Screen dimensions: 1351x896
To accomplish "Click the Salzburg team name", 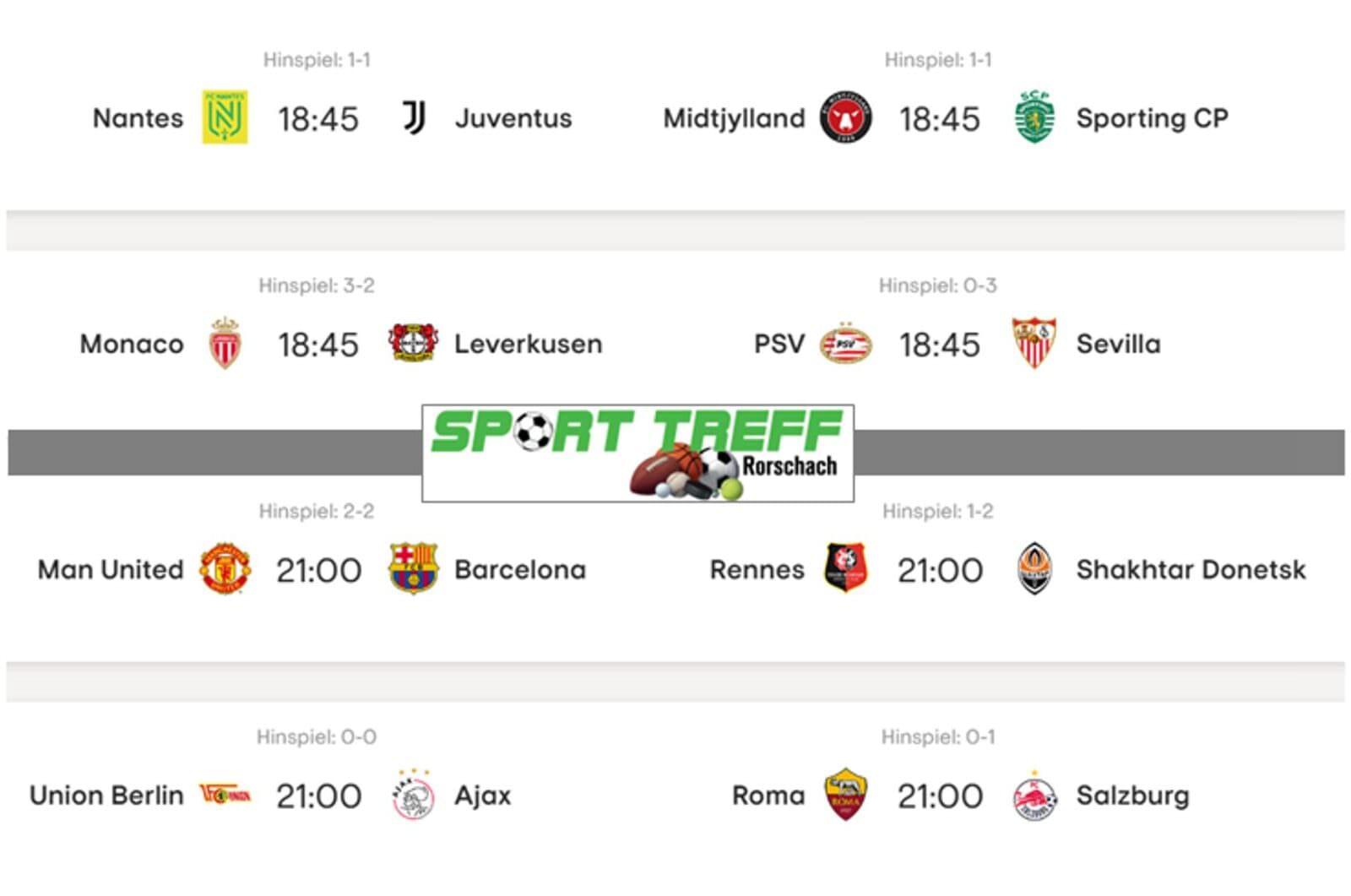I will [x=1132, y=795].
